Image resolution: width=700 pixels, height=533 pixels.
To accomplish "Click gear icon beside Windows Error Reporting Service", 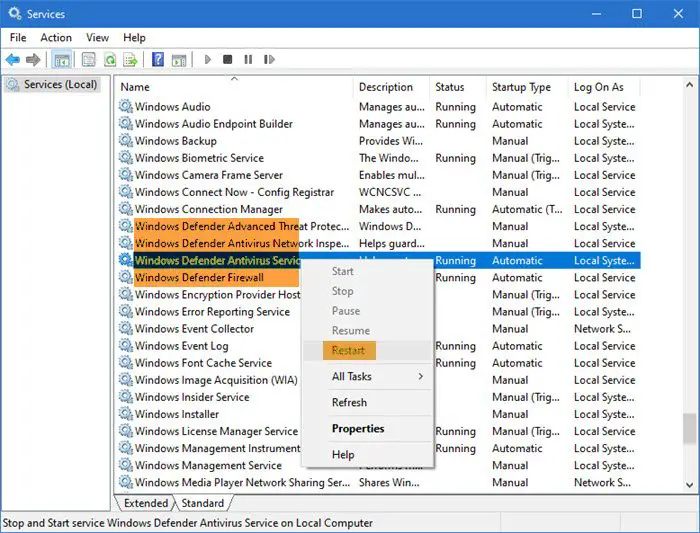I will 126,312.
